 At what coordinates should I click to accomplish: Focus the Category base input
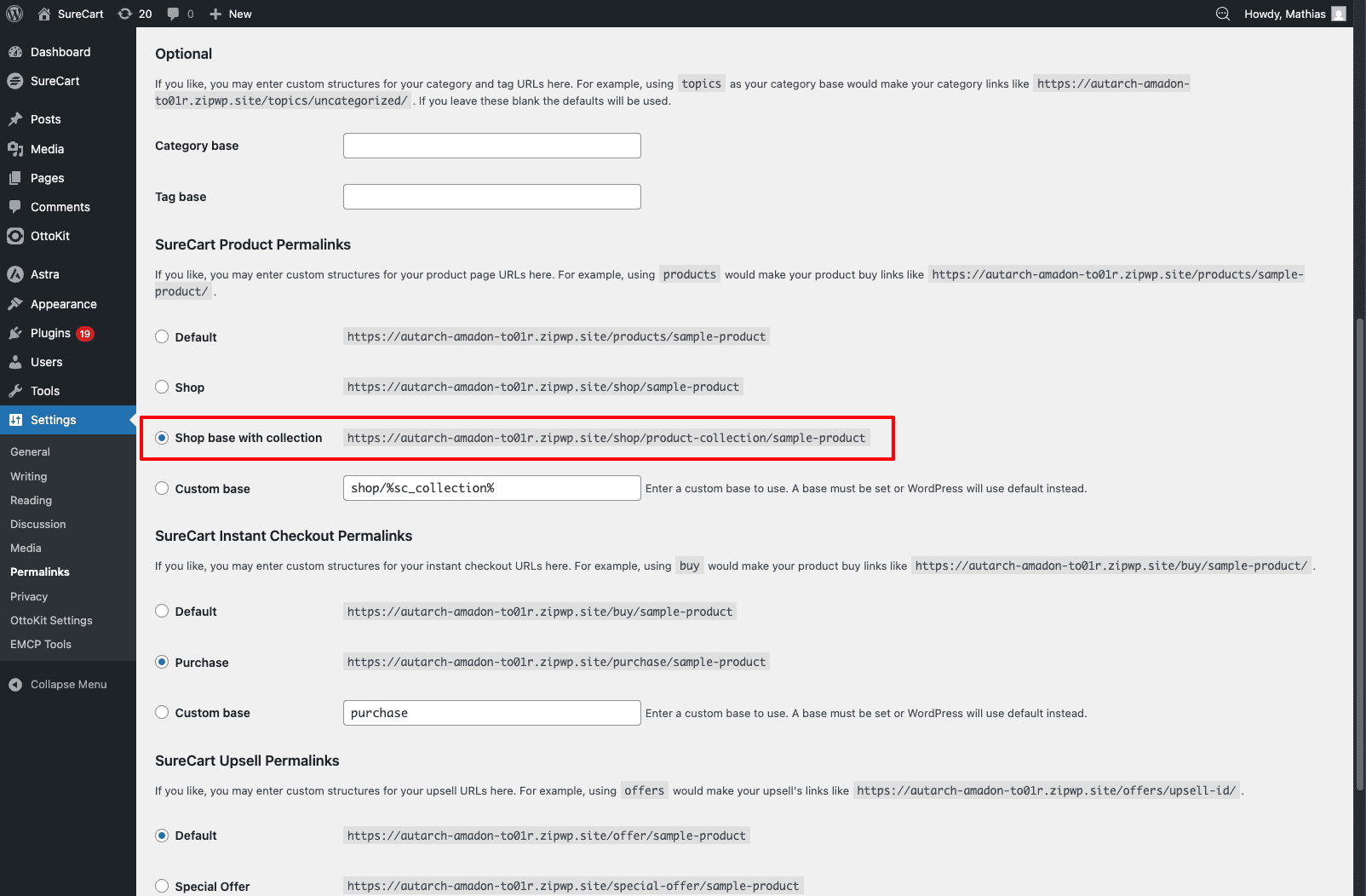point(492,146)
